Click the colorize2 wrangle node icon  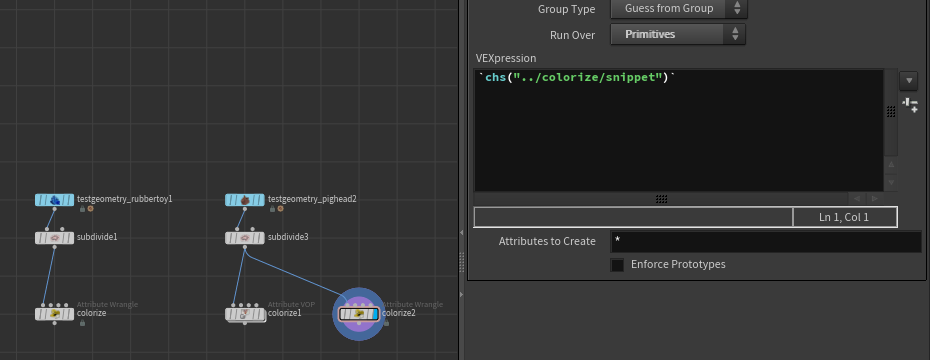[358, 314]
